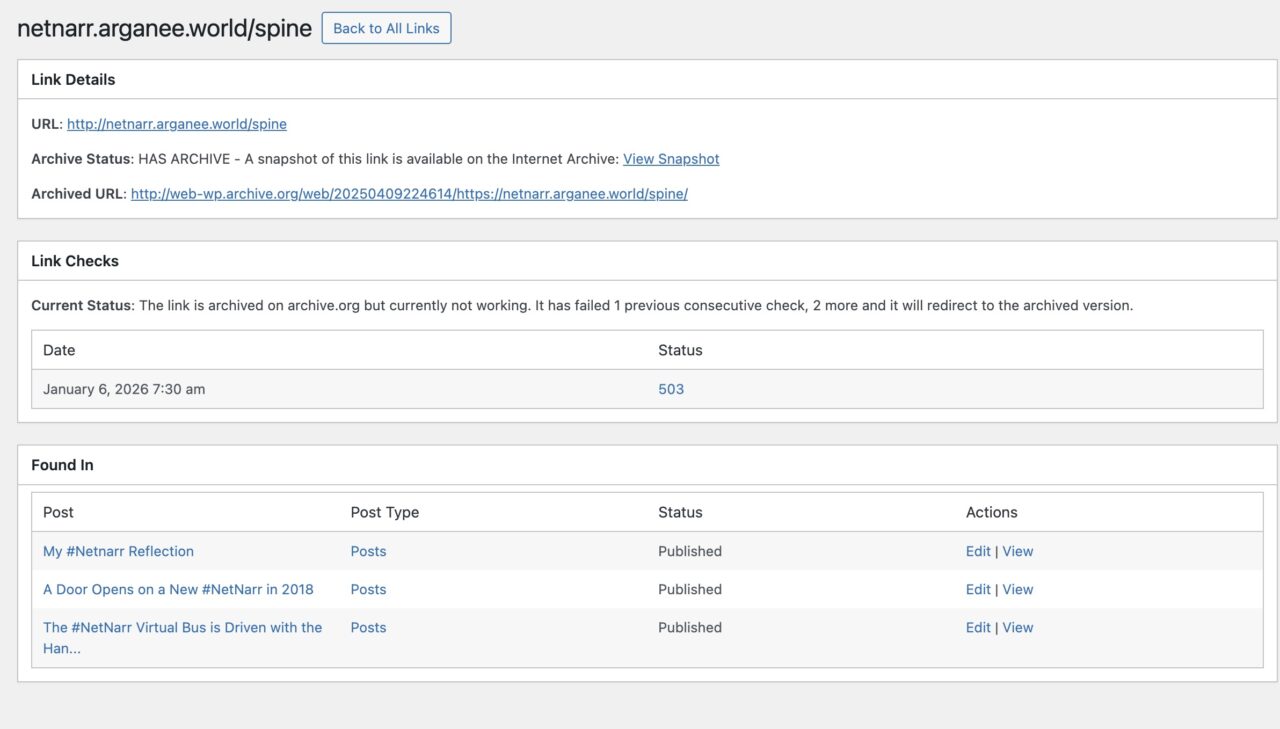Open the netnarr.arganee.world/spine URL link
1280x729 pixels.
pyautogui.click(x=176, y=124)
